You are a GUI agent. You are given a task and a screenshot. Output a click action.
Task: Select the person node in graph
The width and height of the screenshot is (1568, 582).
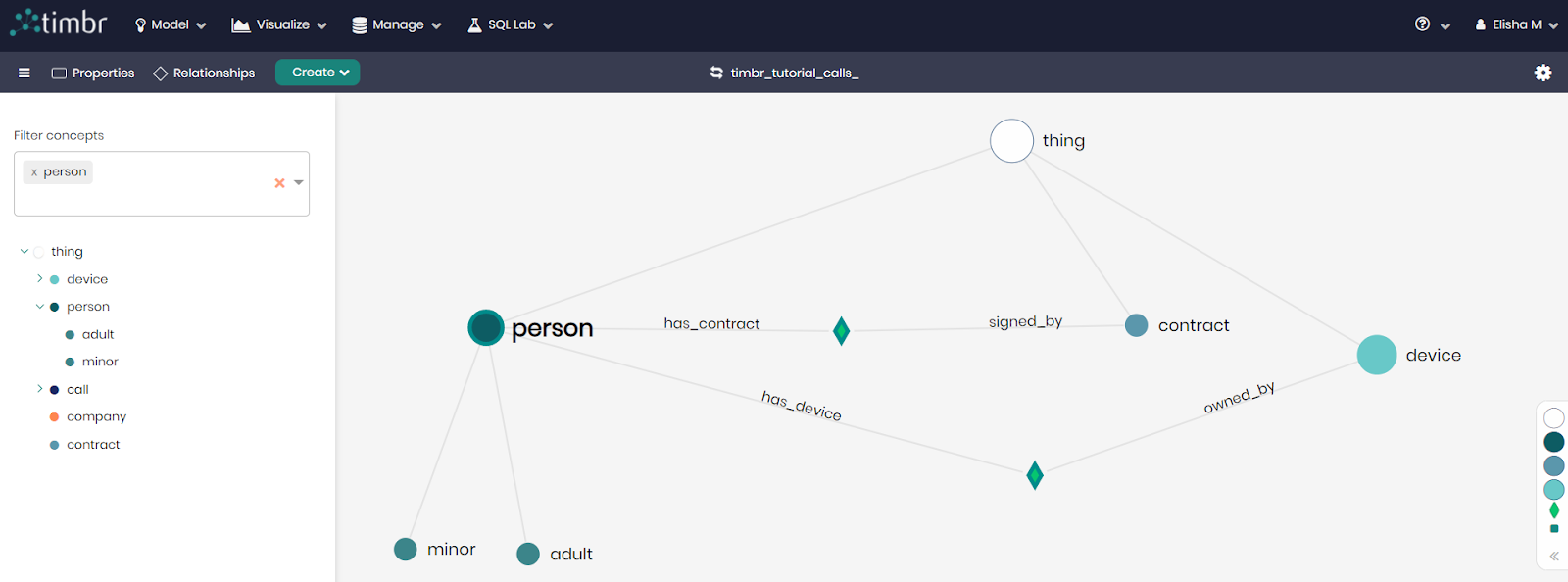(486, 327)
